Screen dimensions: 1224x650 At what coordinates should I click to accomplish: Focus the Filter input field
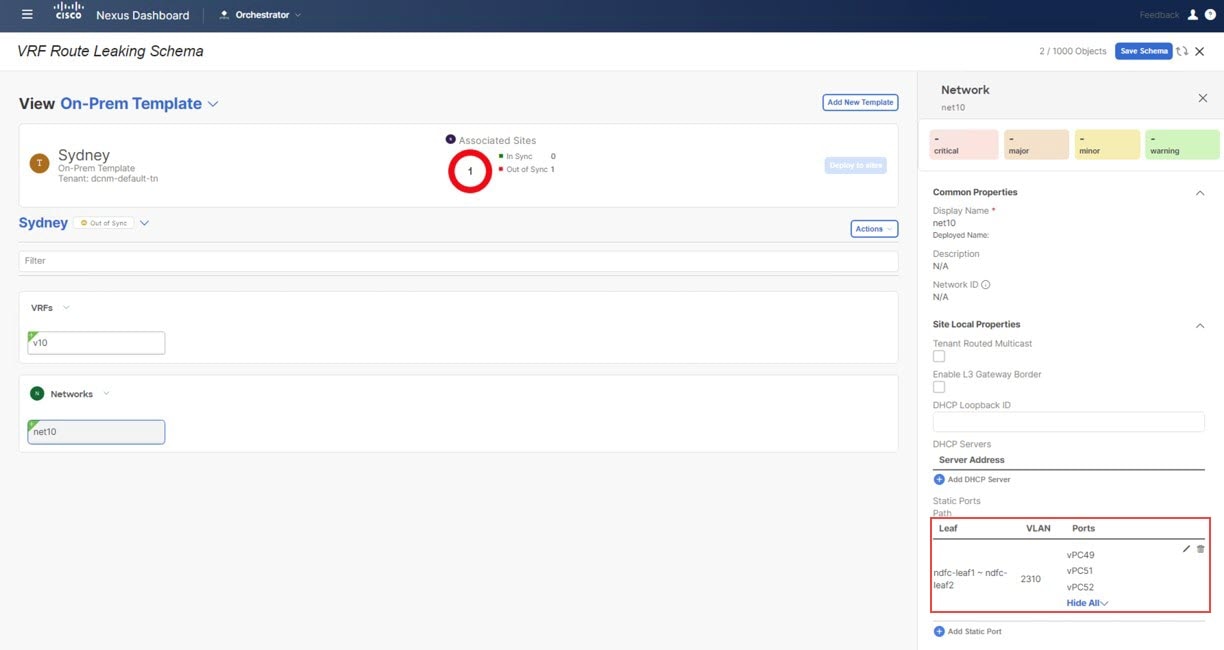click(x=458, y=261)
